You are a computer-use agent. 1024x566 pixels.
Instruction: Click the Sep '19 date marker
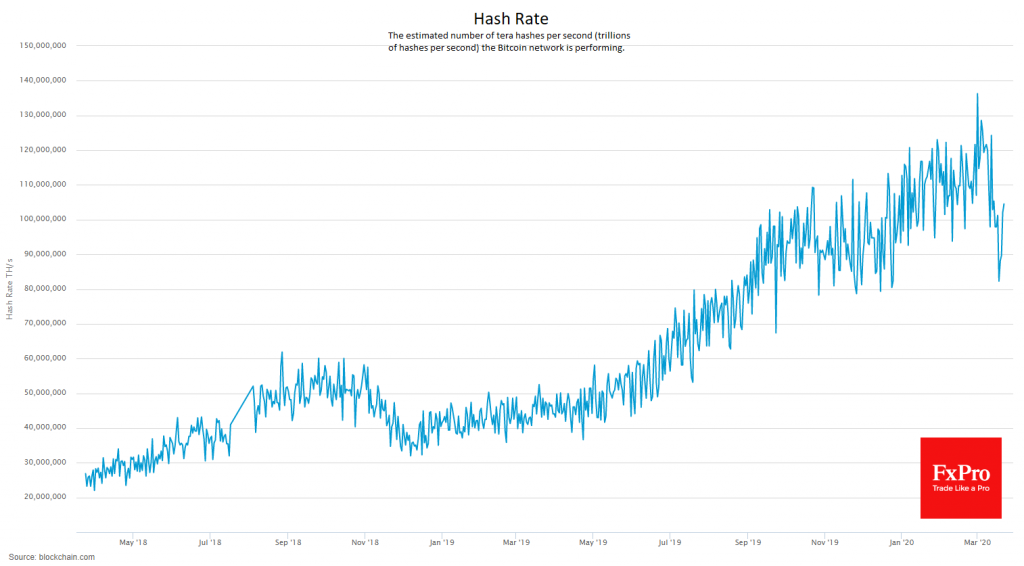[748, 543]
